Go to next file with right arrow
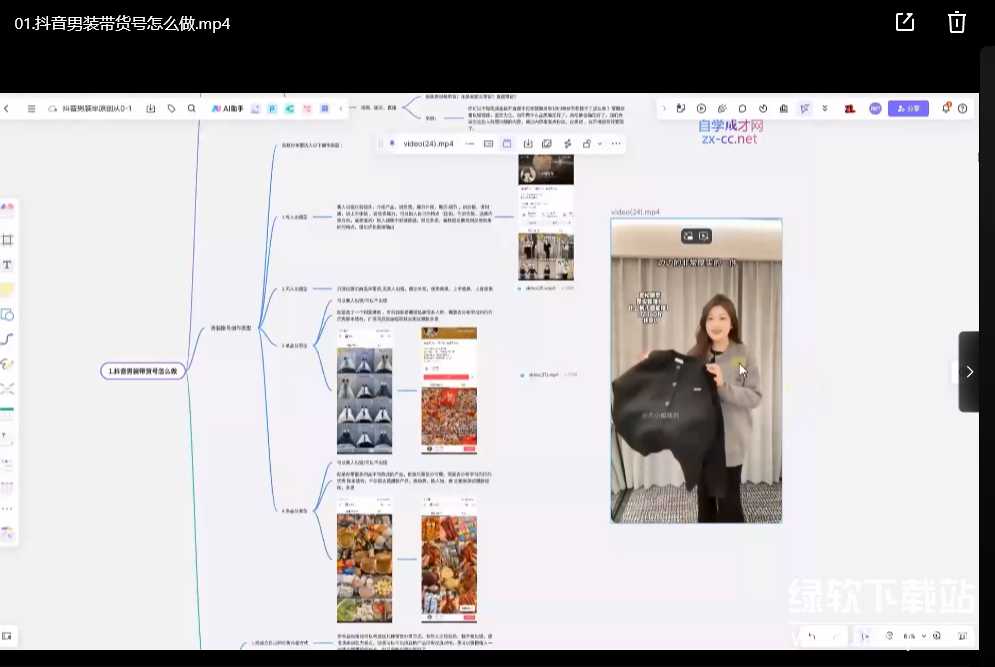 point(968,372)
